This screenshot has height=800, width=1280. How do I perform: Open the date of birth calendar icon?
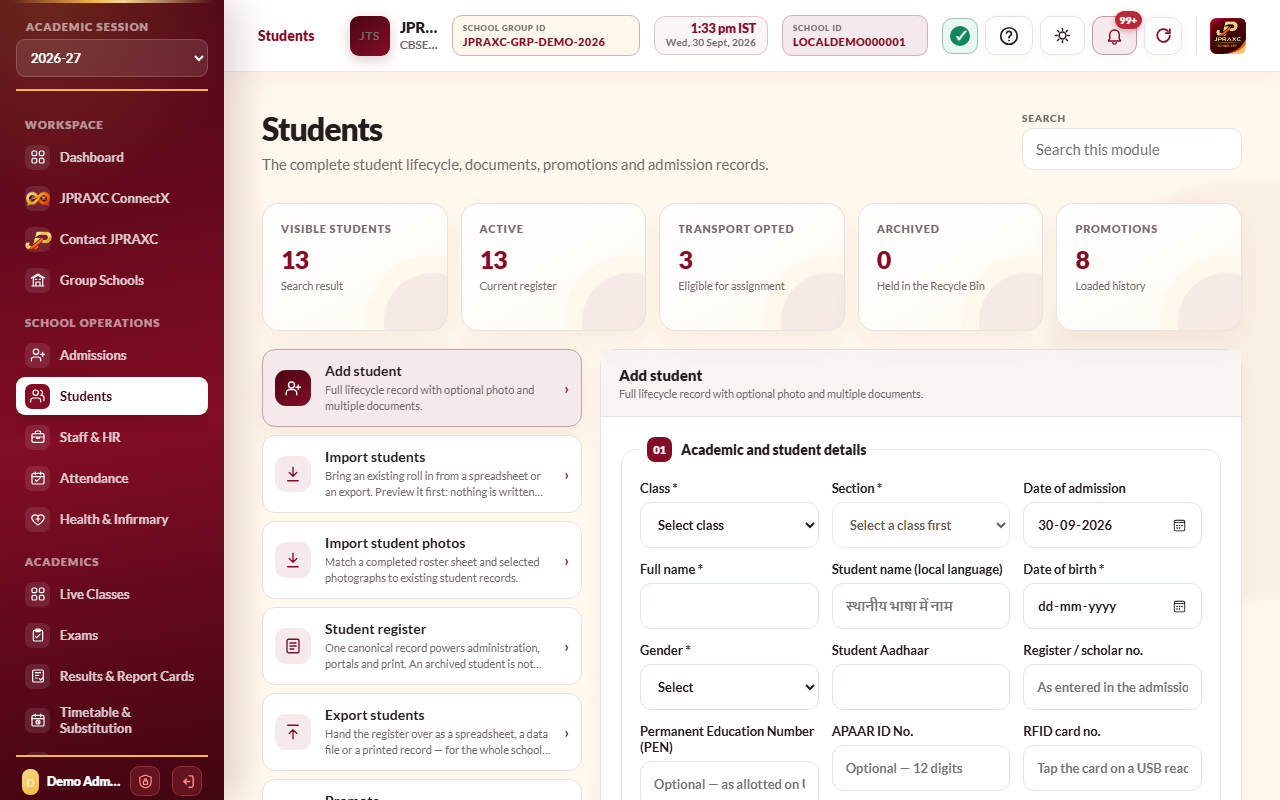(1179, 606)
